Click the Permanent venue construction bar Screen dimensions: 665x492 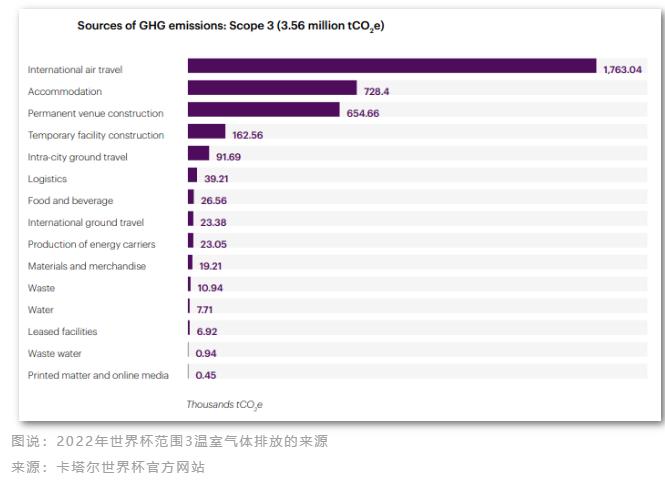[263, 110]
